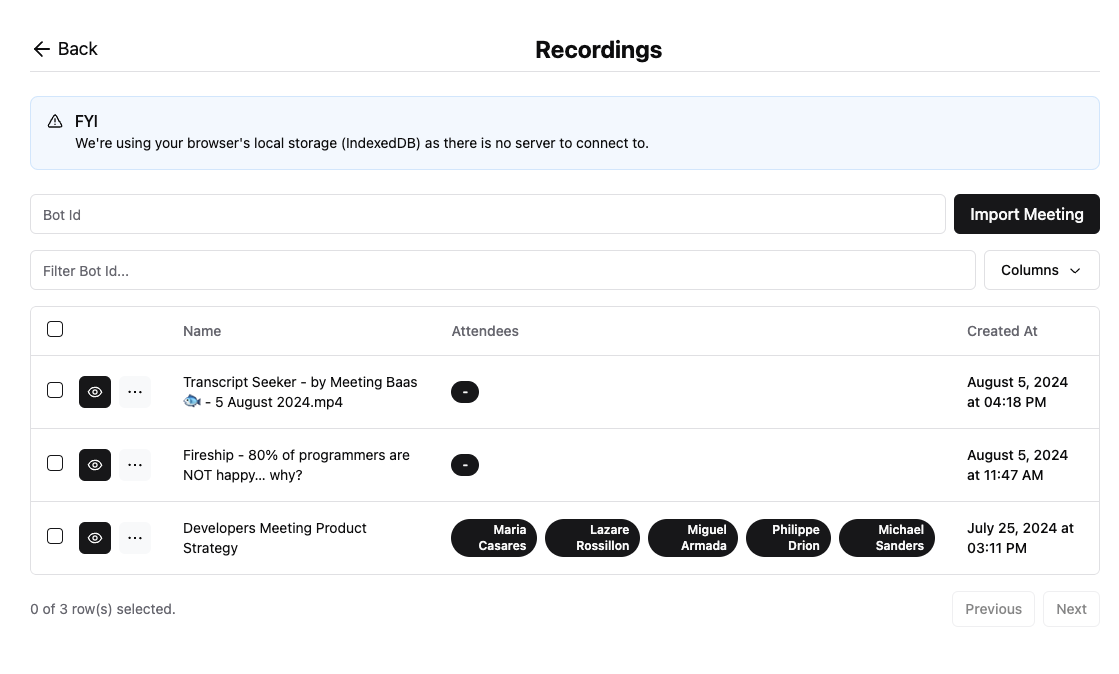Select the Developers Meeting Product Strategy row checkbox
This screenshot has width=1119, height=674.
pyautogui.click(x=55, y=537)
